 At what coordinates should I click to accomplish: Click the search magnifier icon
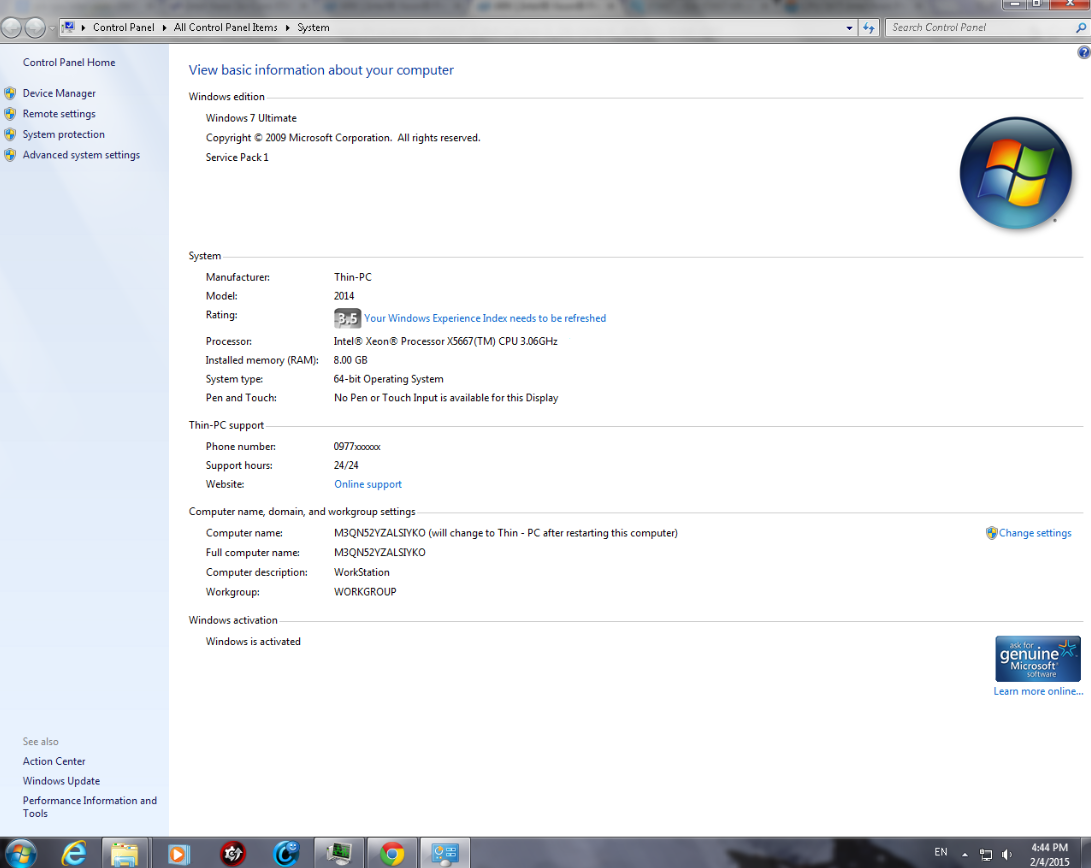click(x=1081, y=28)
